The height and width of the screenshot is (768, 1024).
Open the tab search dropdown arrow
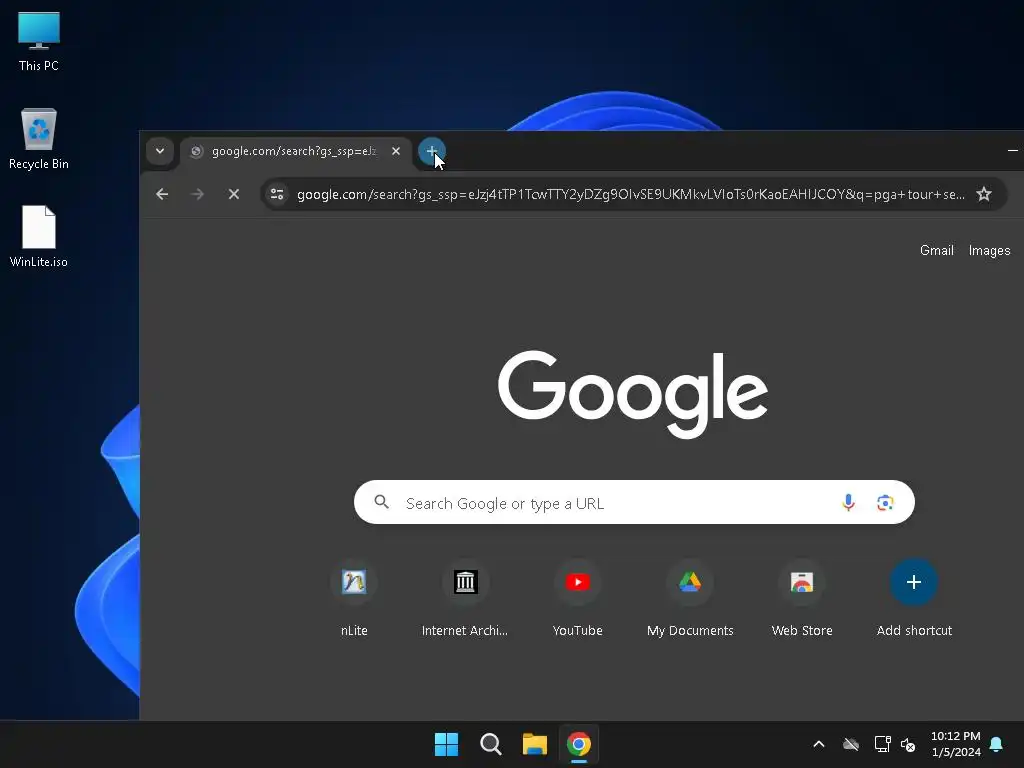(x=159, y=152)
